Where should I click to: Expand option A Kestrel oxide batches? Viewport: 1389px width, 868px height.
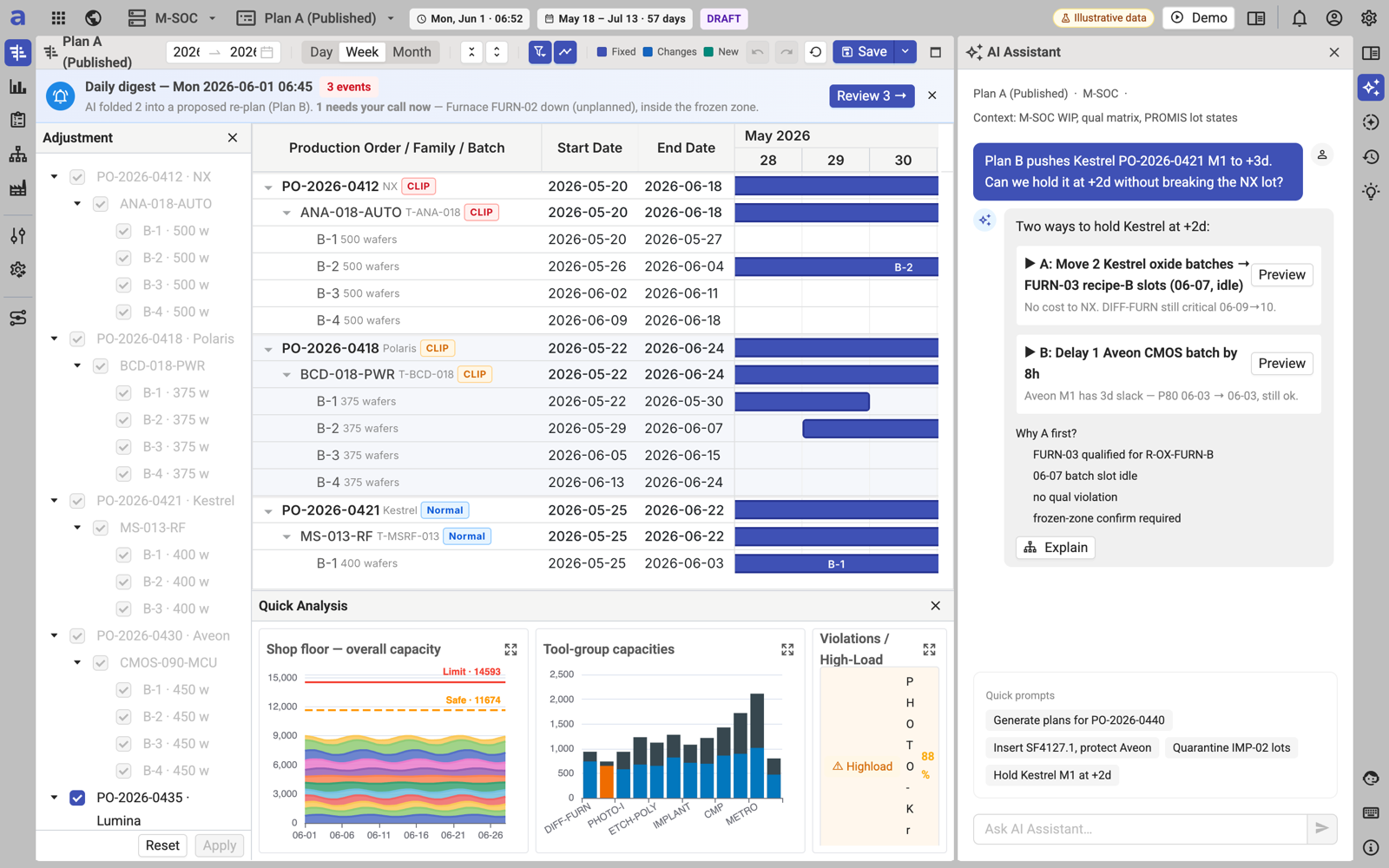pyautogui.click(x=1030, y=264)
